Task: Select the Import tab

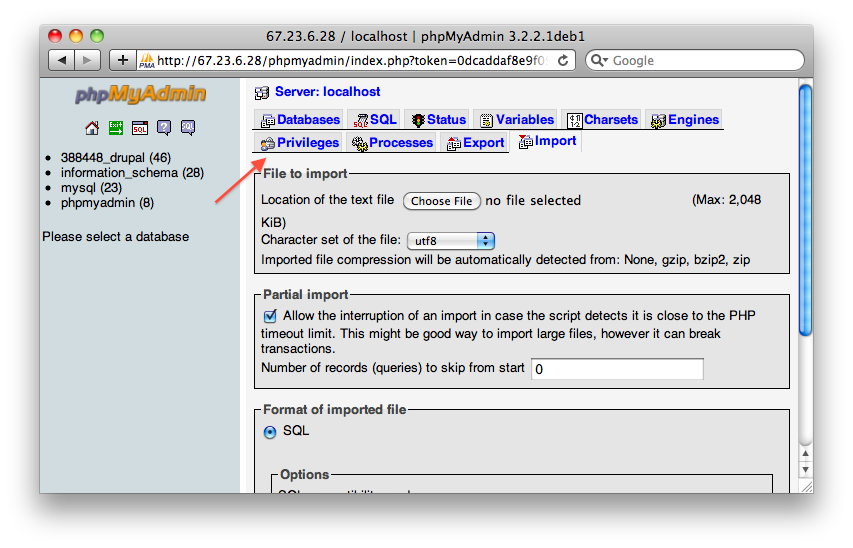Action: pyautogui.click(x=547, y=141)
